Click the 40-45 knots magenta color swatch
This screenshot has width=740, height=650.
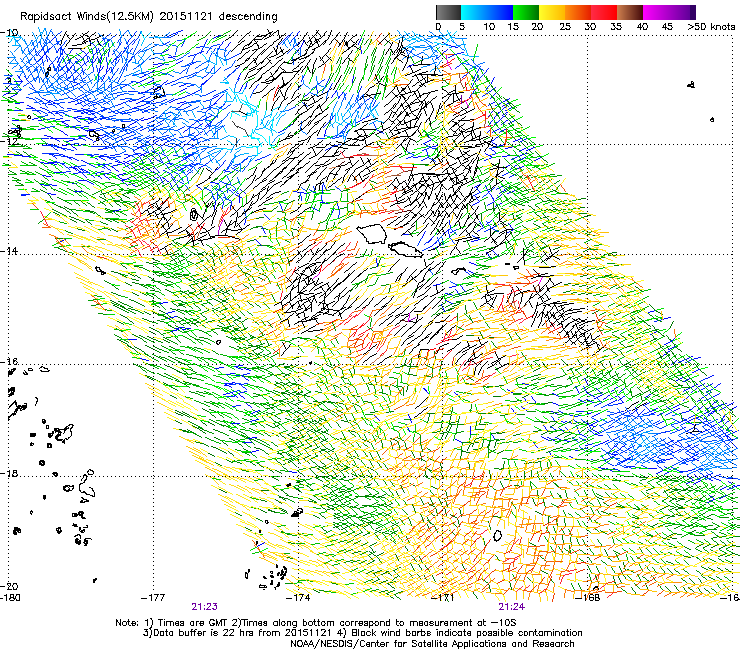656,12
